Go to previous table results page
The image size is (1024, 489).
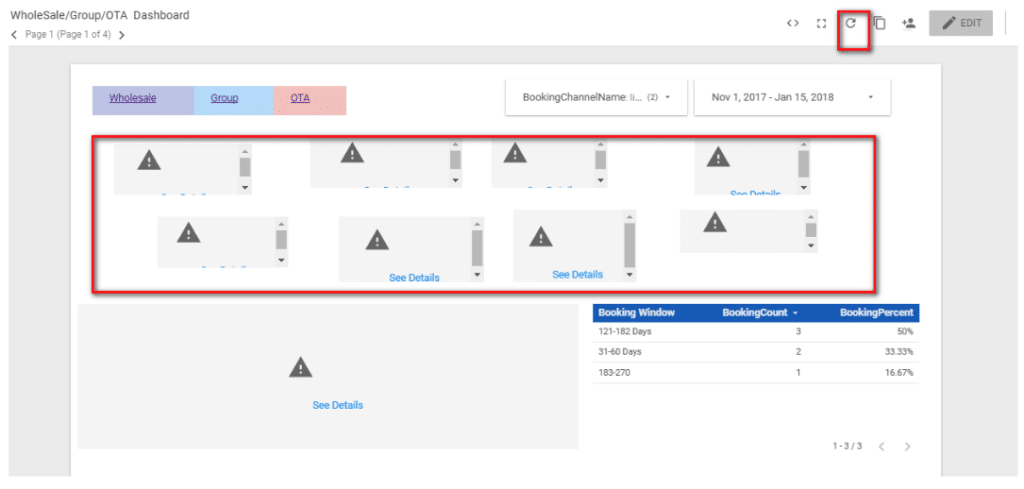click(x=882, y=447)
